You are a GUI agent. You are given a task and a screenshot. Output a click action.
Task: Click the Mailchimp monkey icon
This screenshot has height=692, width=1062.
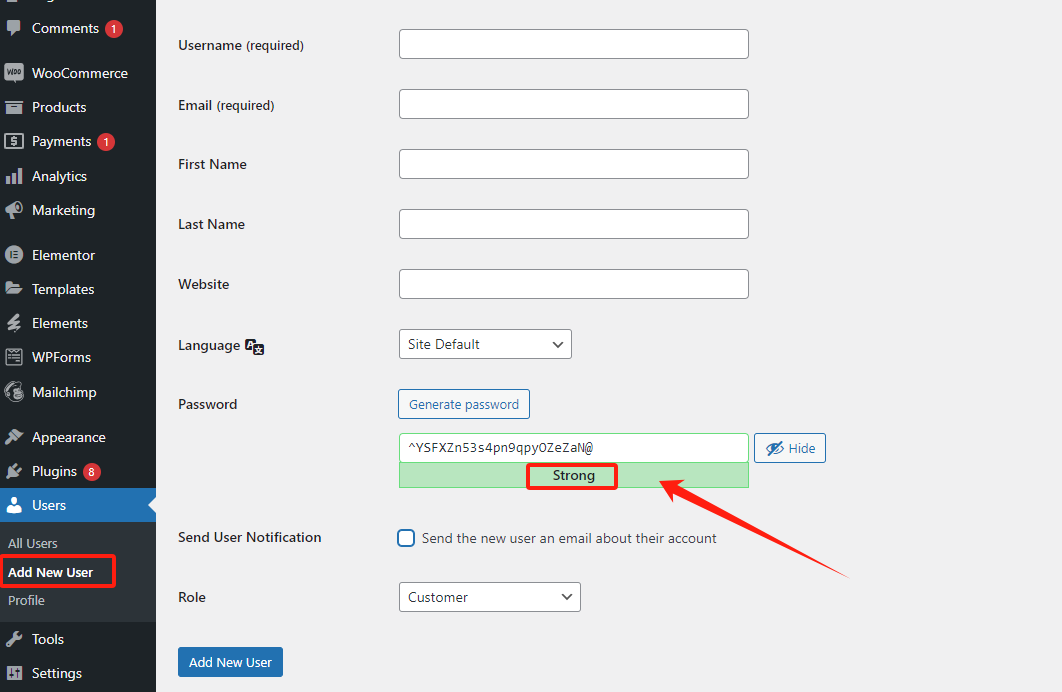(x=14, y=392)
